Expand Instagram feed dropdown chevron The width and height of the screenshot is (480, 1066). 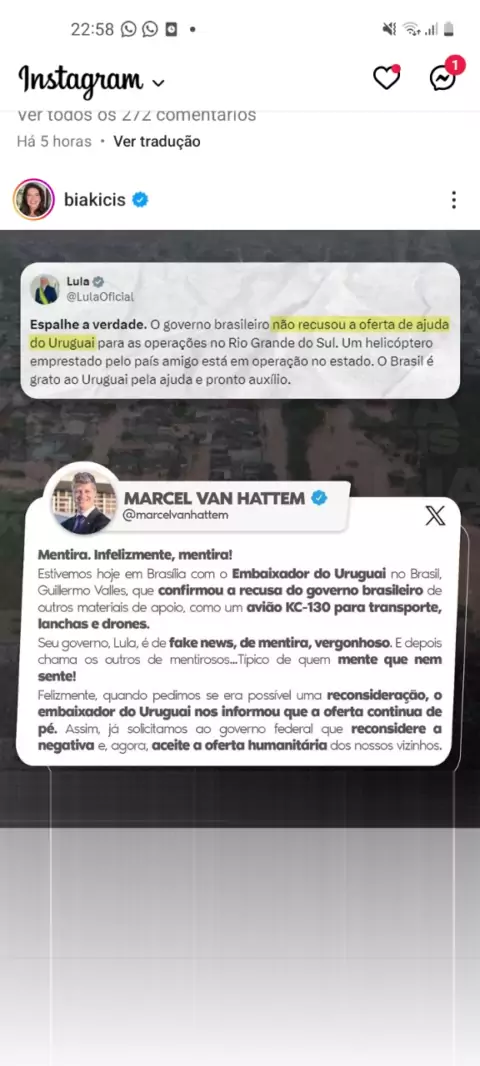(x=158, y=83)
